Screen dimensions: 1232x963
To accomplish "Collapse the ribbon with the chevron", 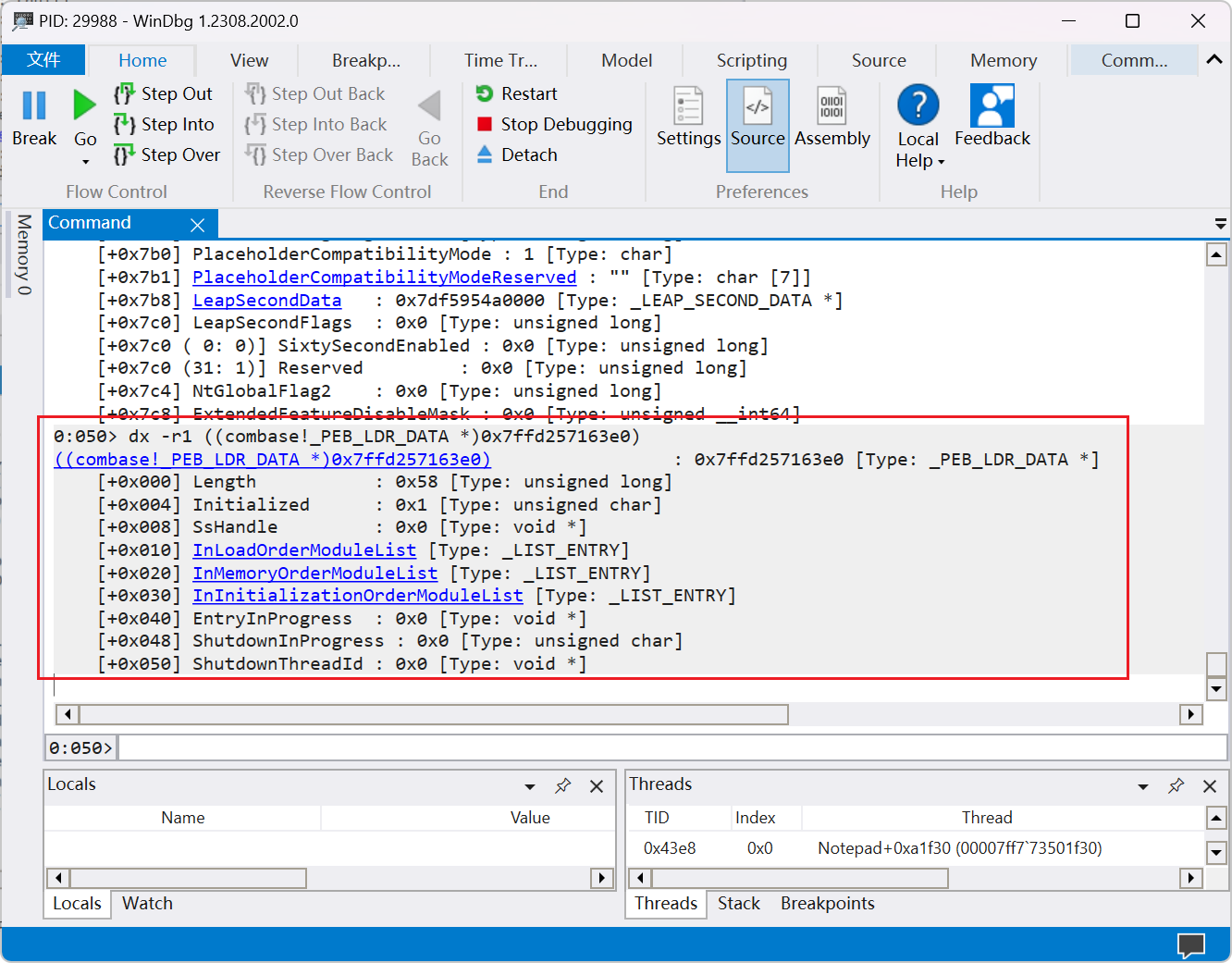I will [1214, 59].
